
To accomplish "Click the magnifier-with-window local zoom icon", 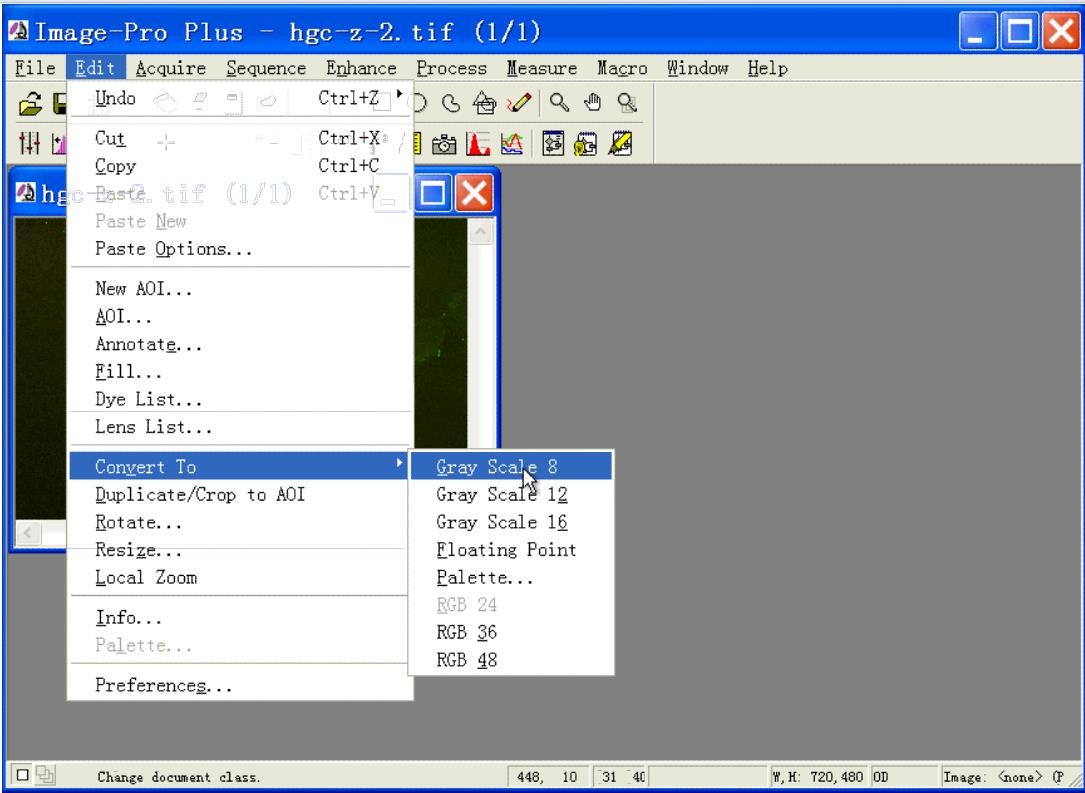I will (627, 103).
